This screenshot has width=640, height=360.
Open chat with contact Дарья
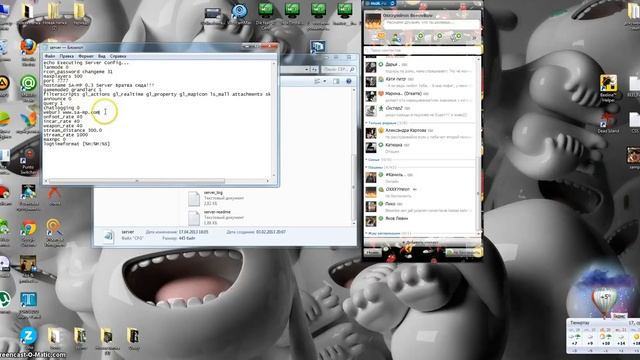[x=420, y=67]
